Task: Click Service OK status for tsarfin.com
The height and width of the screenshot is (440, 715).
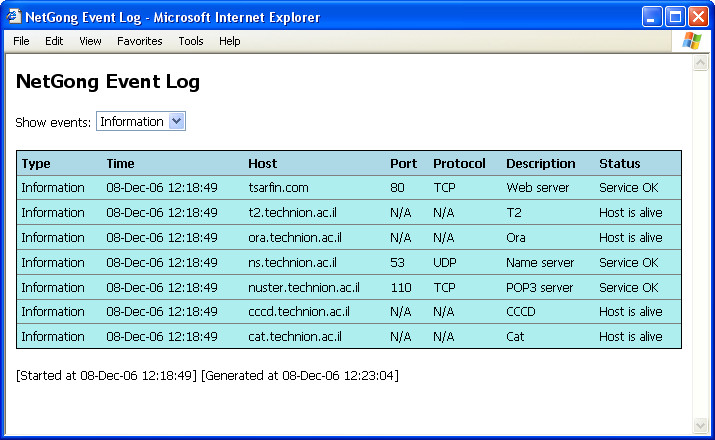Action: (628, 188)
